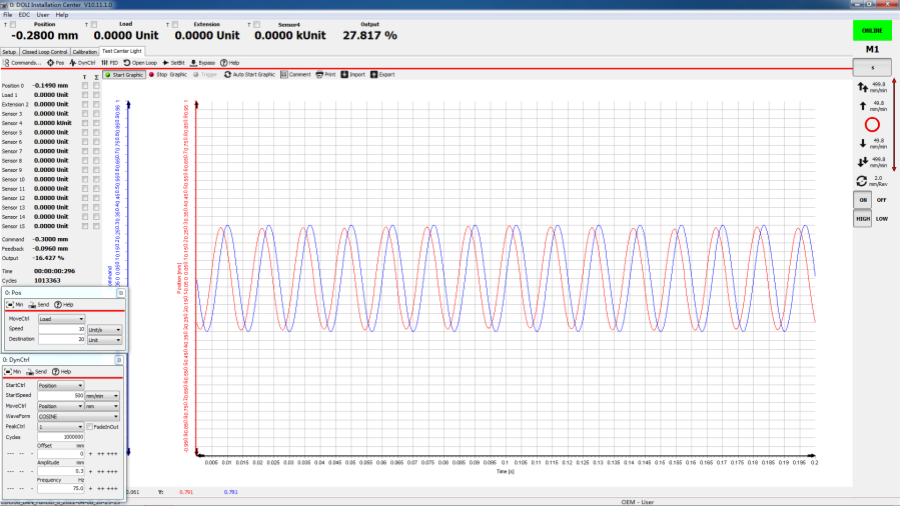Viewport: 900px width, 506px height.
Task: Open Help in the main toolbar
Action: (x=230, y=63)
